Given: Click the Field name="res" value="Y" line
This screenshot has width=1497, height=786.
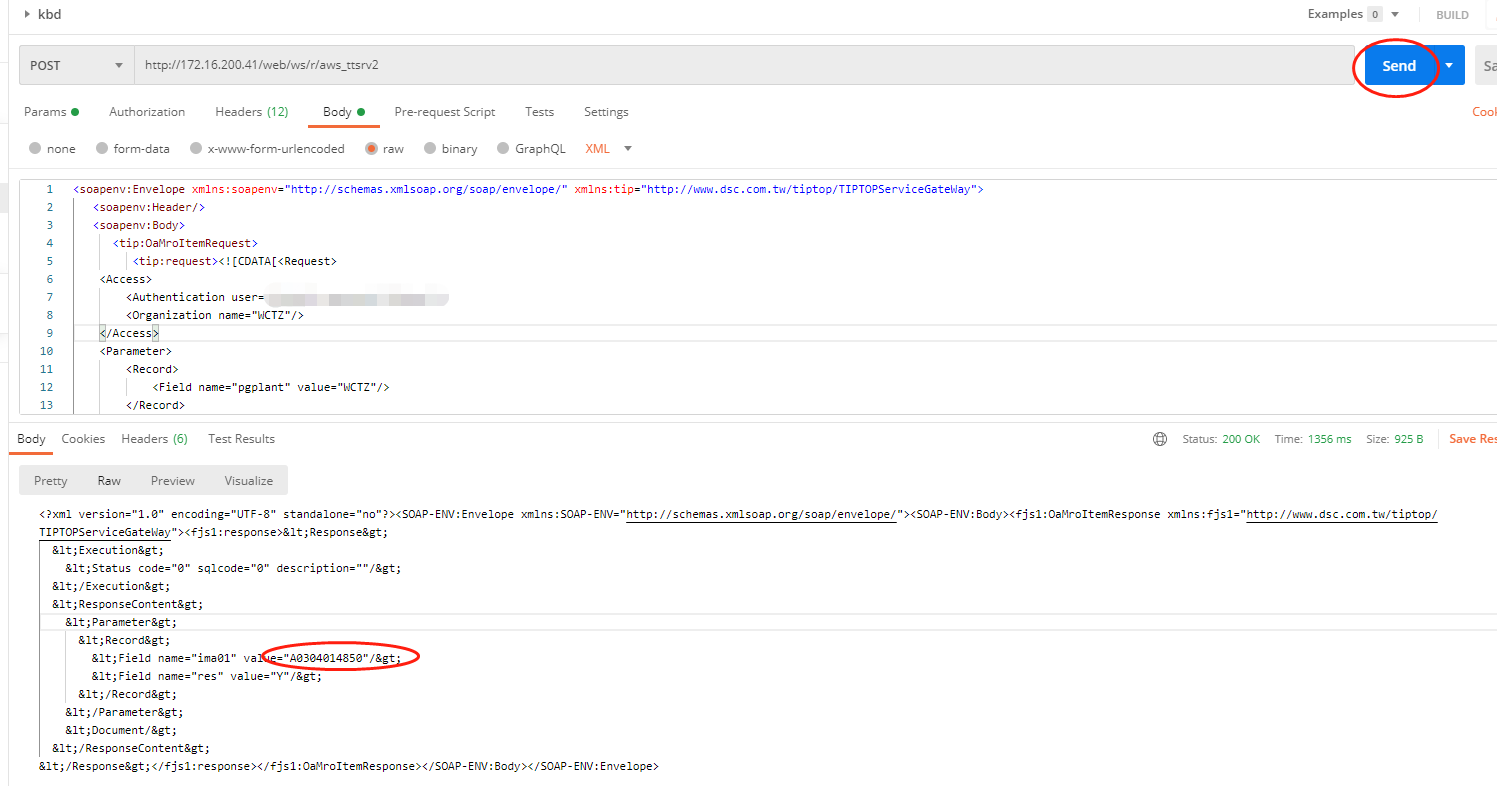Looking at the screenshot, I should [206, 676].
